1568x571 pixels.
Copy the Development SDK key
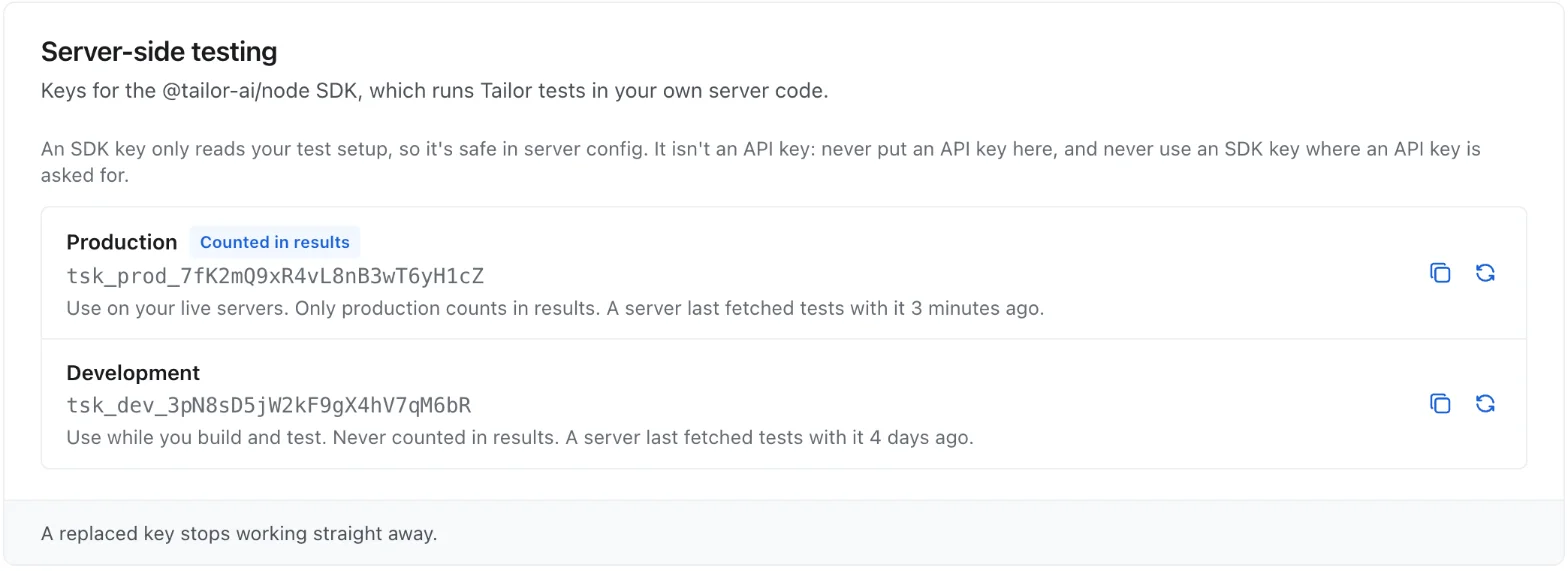1440,404
